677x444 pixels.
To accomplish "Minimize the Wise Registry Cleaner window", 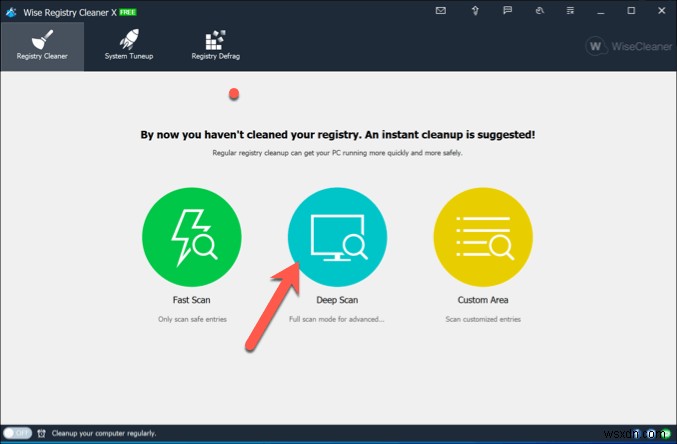I will (x=601, y=11).
